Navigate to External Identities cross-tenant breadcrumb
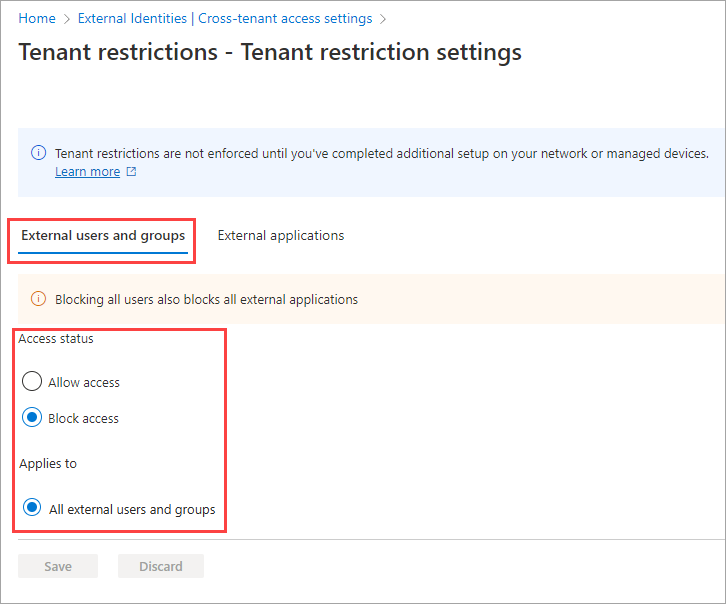 point(225,19)
